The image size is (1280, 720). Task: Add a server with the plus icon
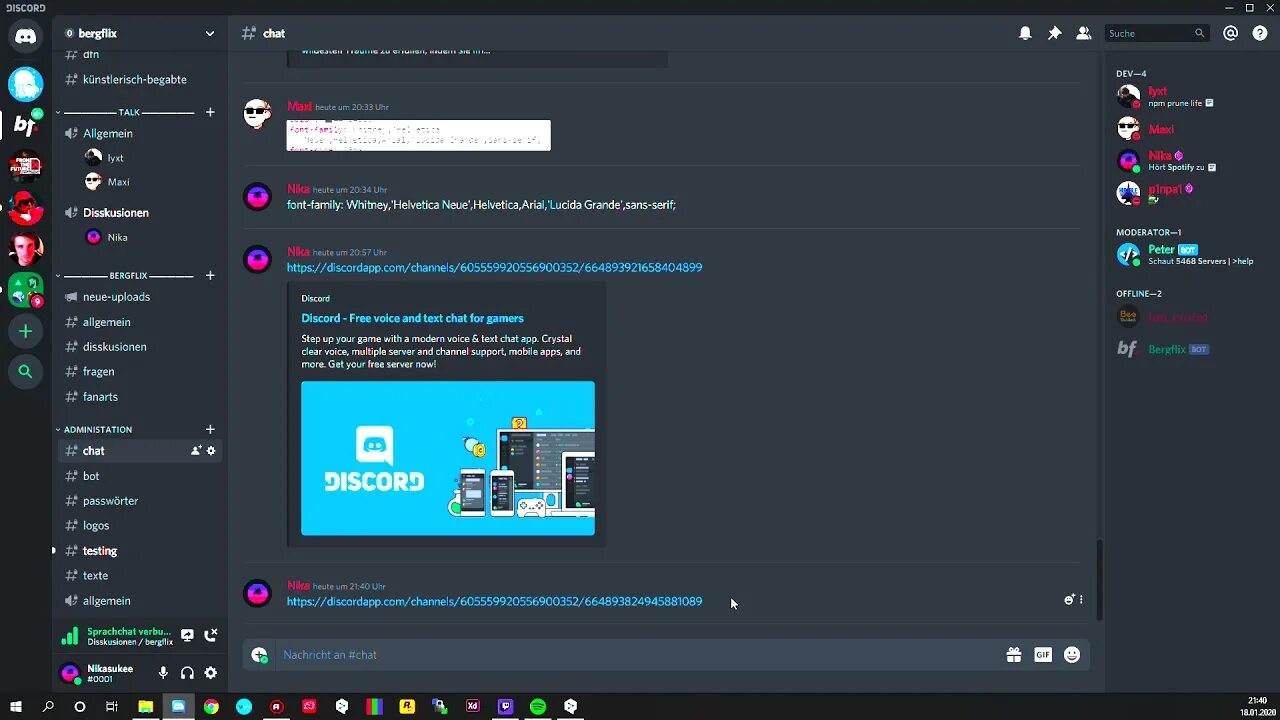click(26, 331)
